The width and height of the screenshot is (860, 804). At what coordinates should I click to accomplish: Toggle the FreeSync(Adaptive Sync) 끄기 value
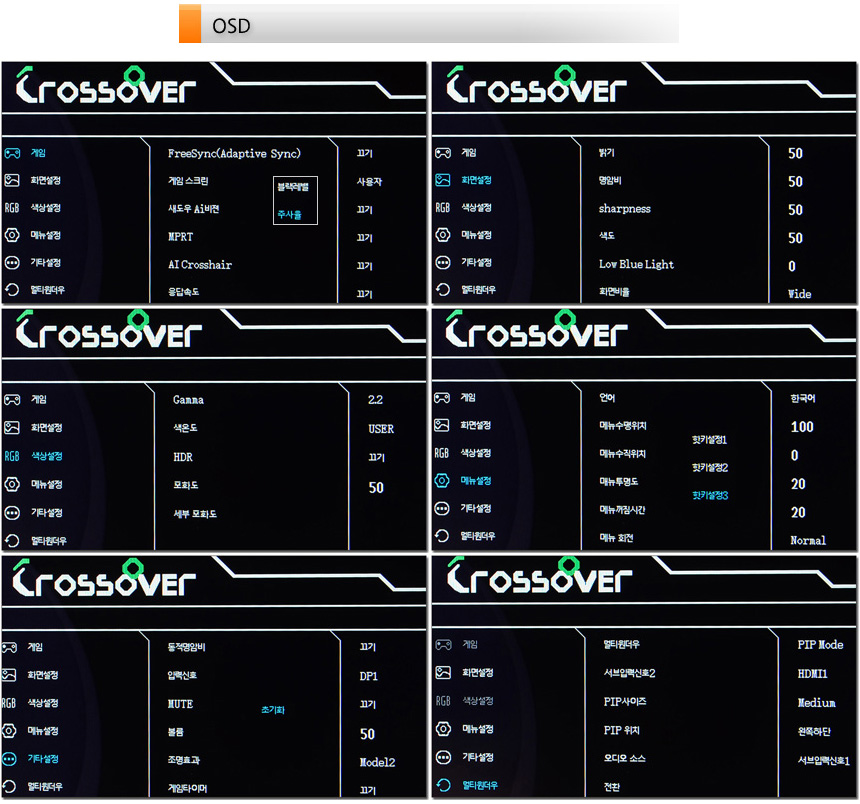(x=364, y=154)
